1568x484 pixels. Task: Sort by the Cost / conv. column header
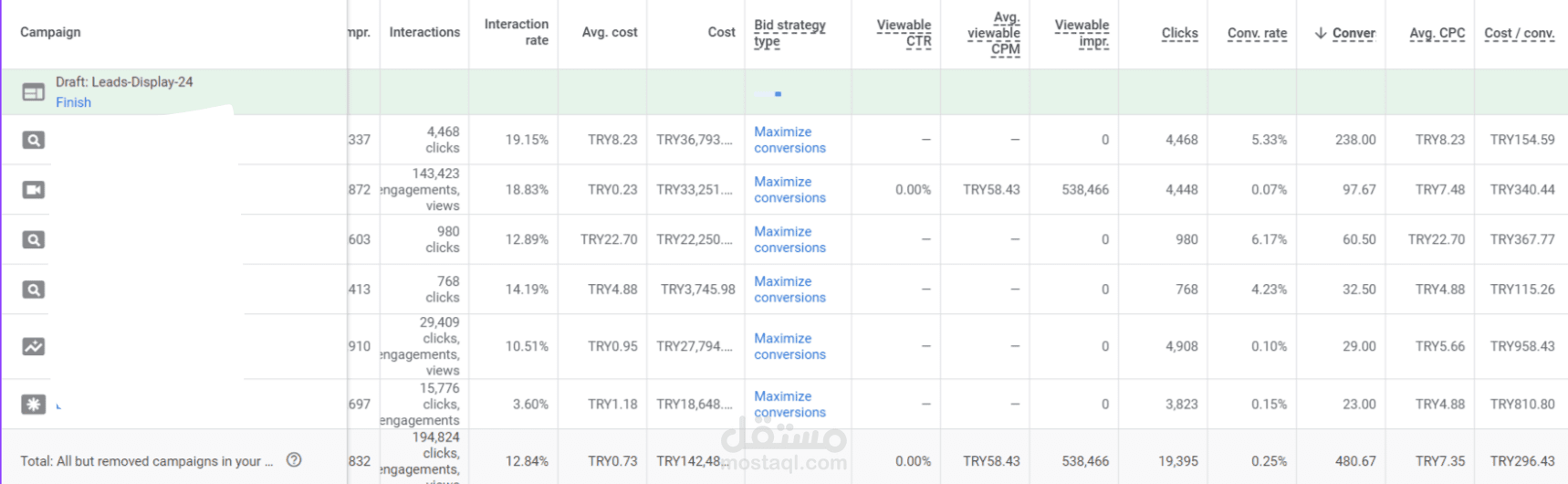pyautogui.click(x=1519, y=33)
